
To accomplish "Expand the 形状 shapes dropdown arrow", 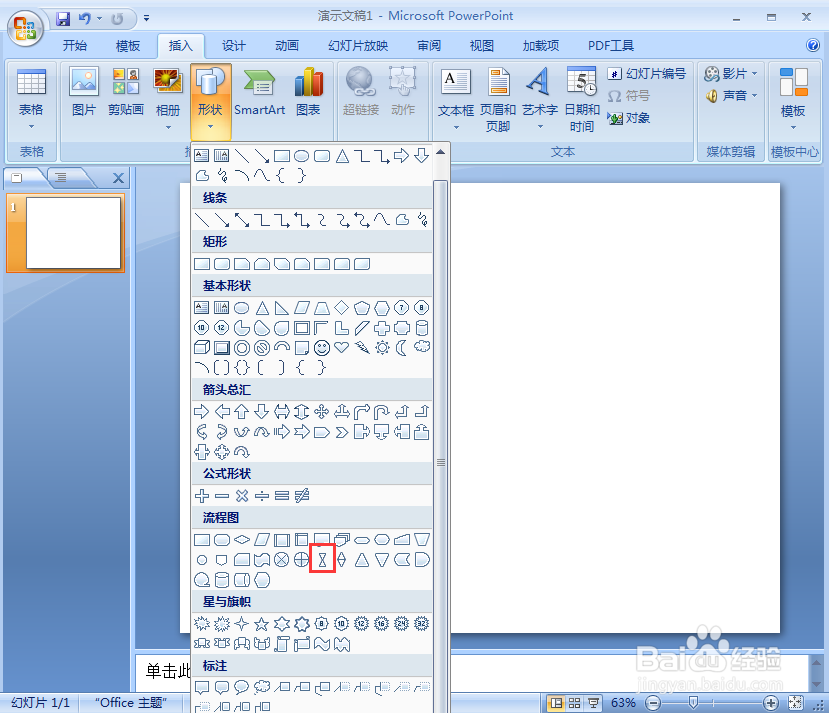I will 210,127.
